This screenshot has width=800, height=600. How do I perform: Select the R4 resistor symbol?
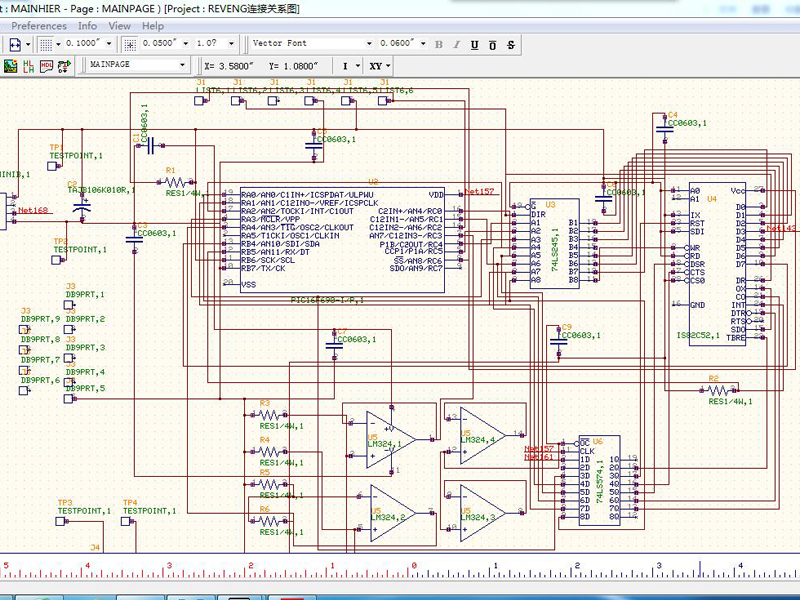pyautogui.click(x=269, y=451)
